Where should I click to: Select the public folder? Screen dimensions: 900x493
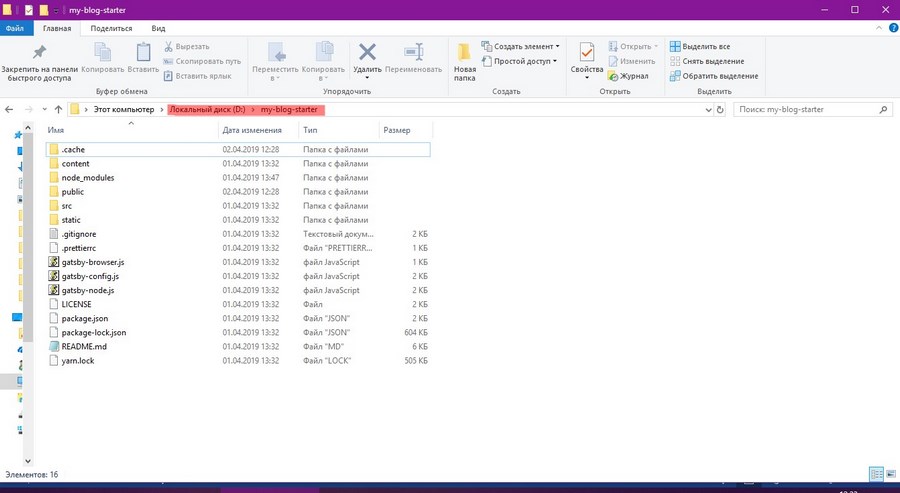click(238, 192)
